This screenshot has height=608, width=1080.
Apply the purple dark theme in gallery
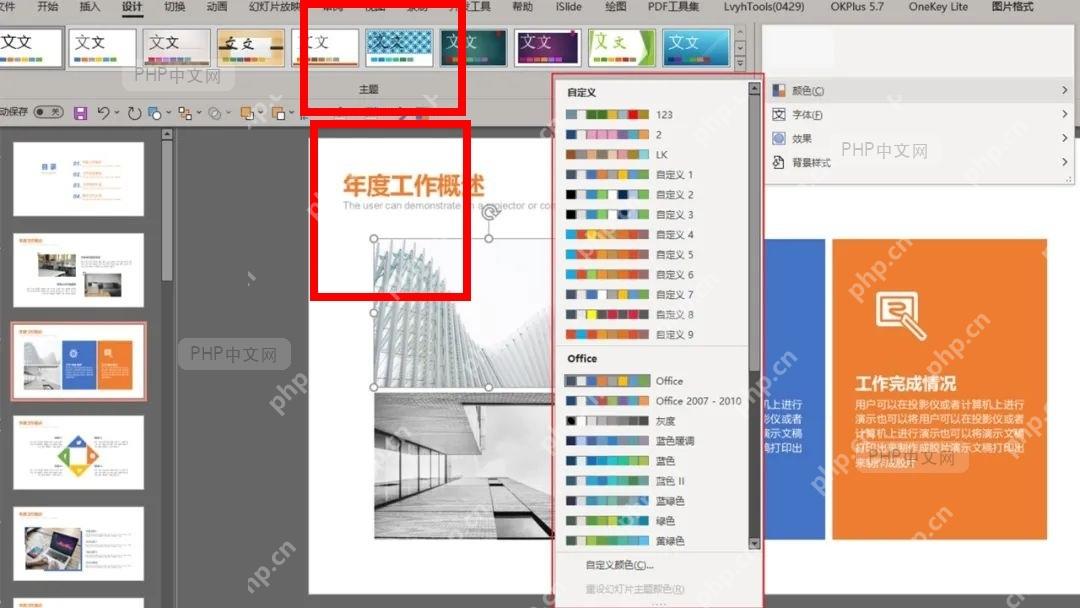coord(548,47)
